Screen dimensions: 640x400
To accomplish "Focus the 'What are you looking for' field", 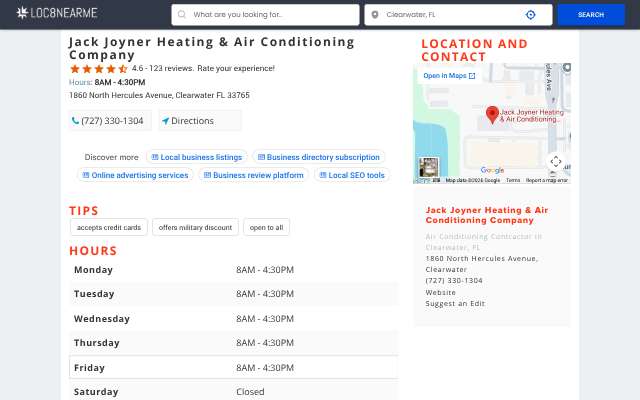I will click(265, 15).
